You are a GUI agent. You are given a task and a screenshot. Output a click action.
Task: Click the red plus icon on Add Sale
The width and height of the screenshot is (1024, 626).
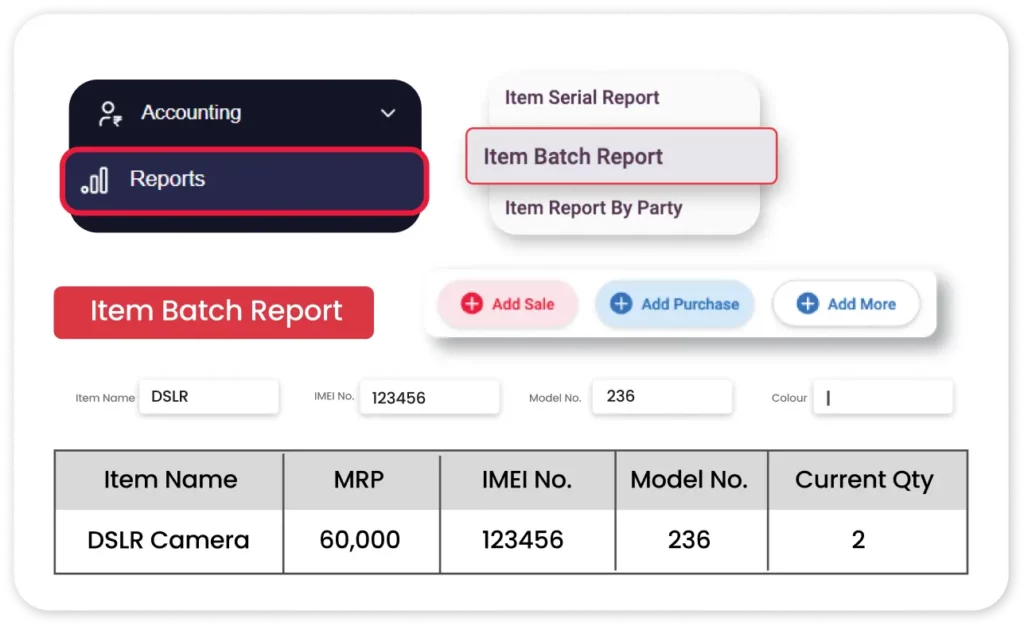click(x=472, y=304)
